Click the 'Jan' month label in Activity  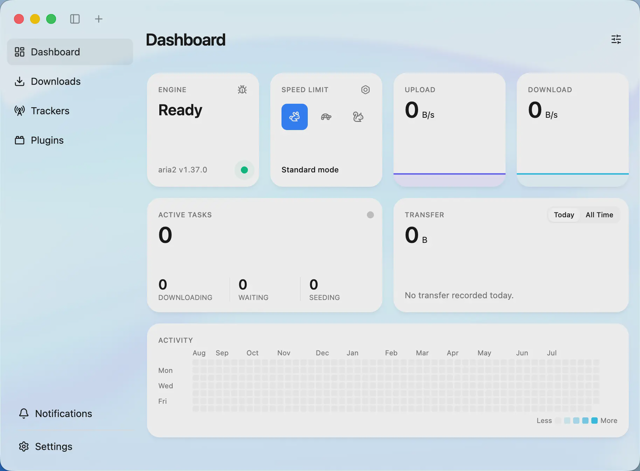click(352, 353)
